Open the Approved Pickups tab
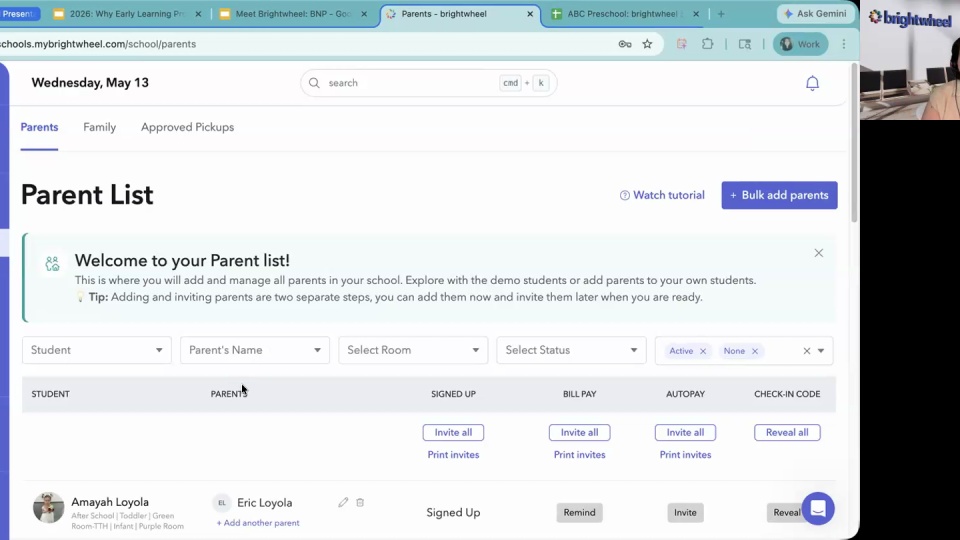The height and width of the screenshot is (540, 960). pyautogui.click(x=187, y=127)
